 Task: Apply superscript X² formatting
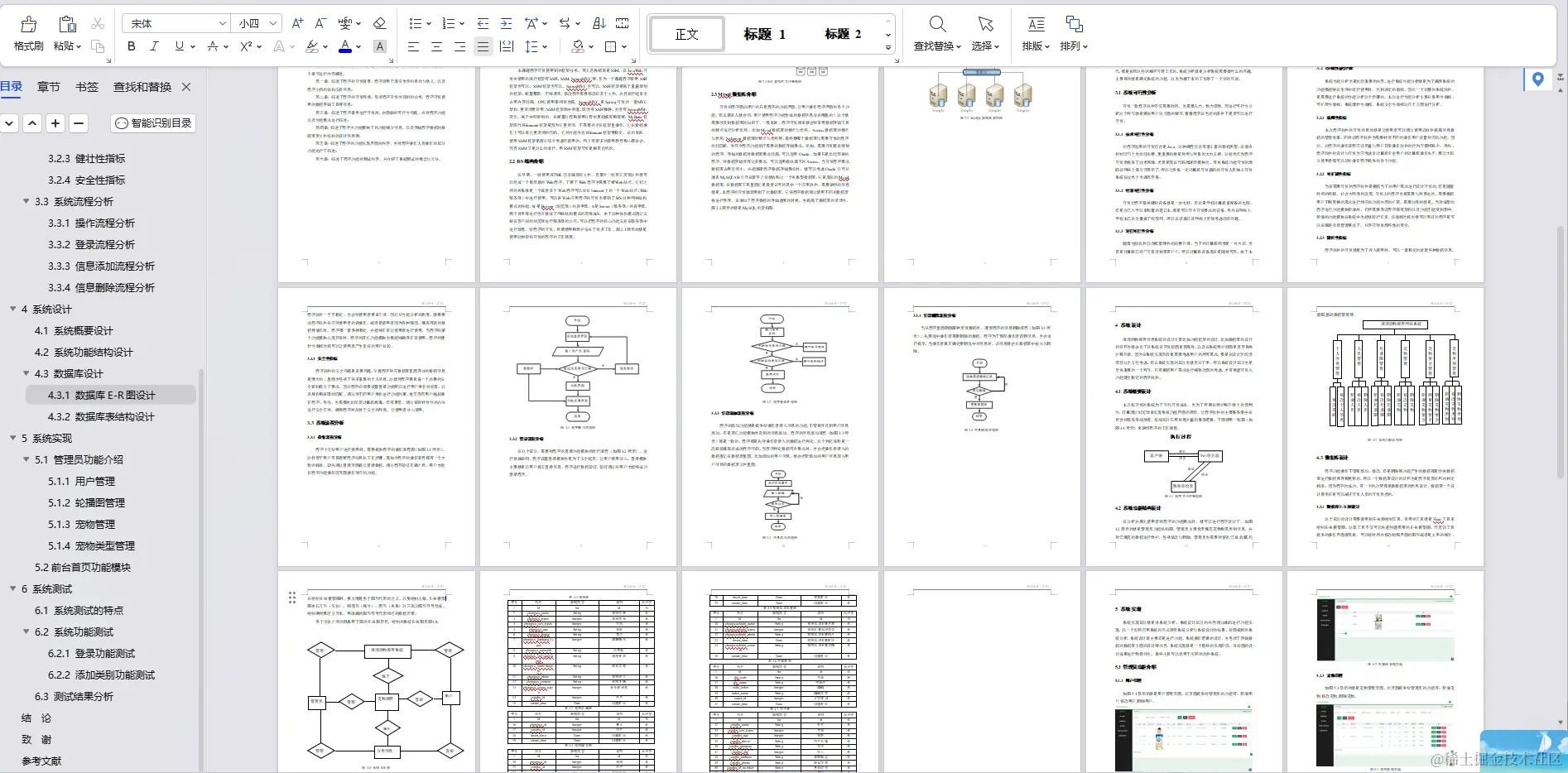tap(246, 46)
